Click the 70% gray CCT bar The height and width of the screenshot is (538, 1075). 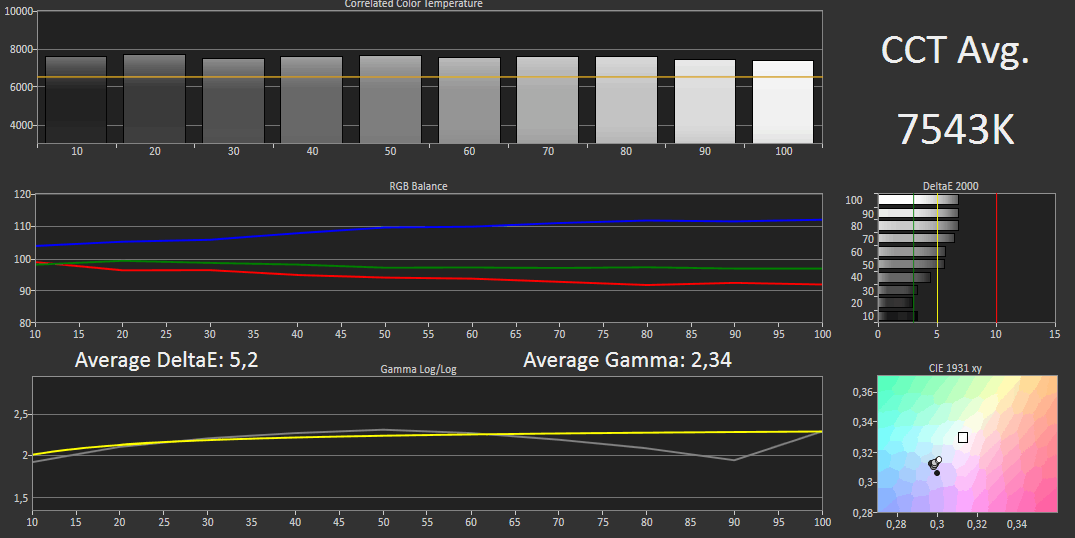coord(547,100)
